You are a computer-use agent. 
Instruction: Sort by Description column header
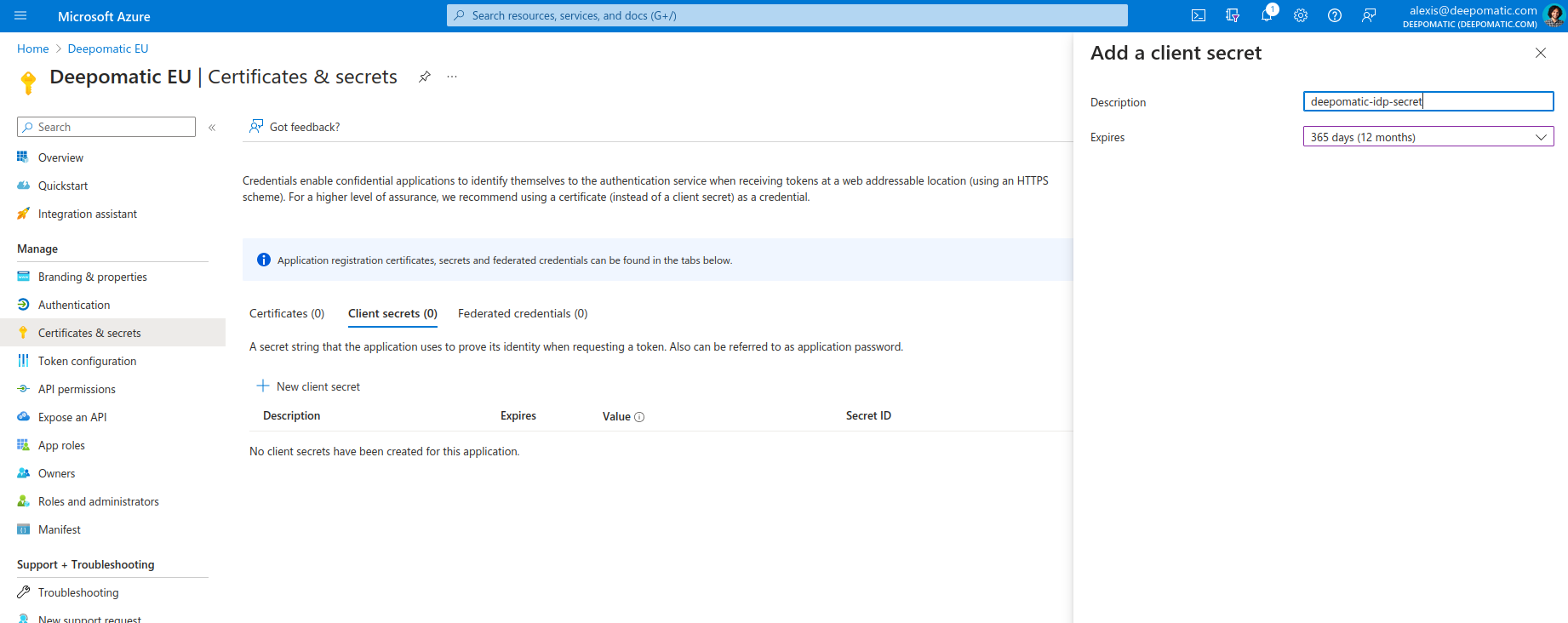pyautogui.click(x=292, y=416)
